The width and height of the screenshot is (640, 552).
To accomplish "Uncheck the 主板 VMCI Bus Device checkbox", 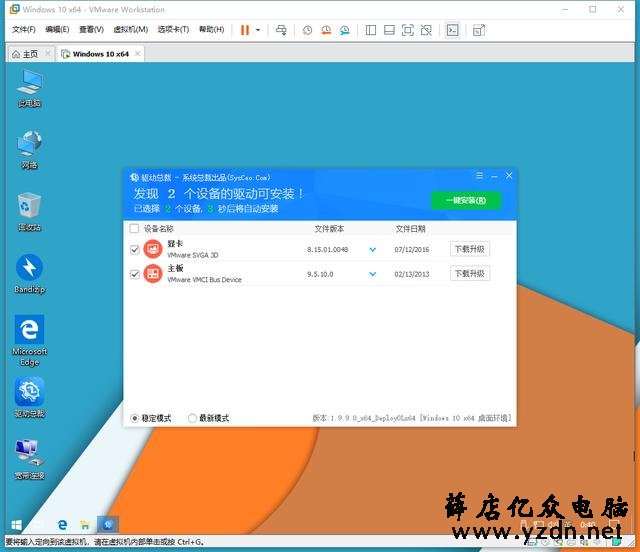I will coord(135,274).
